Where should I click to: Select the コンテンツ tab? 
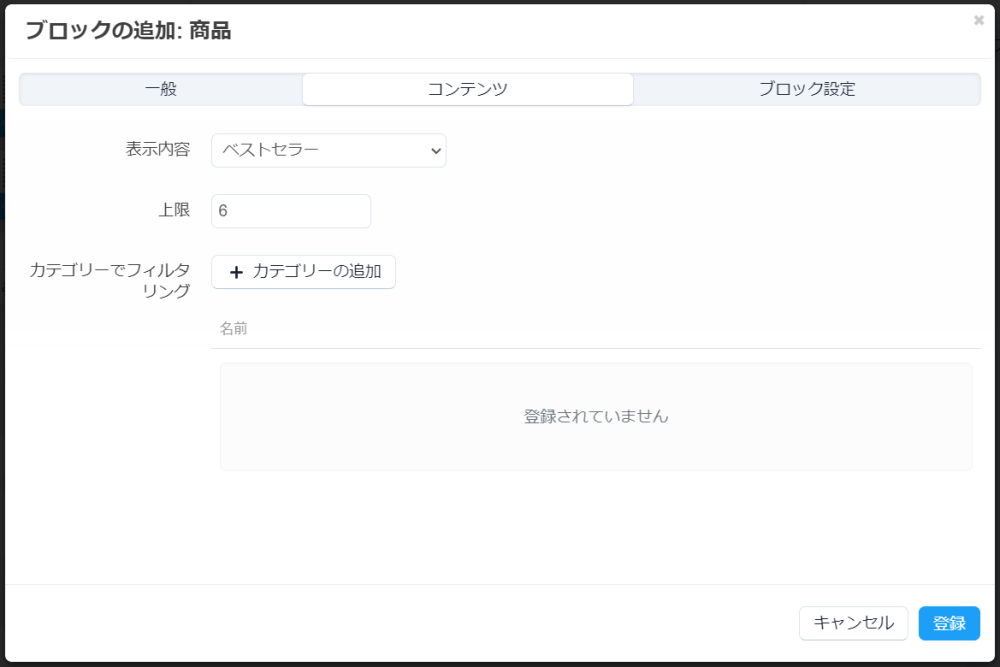(x=467, y=89)
